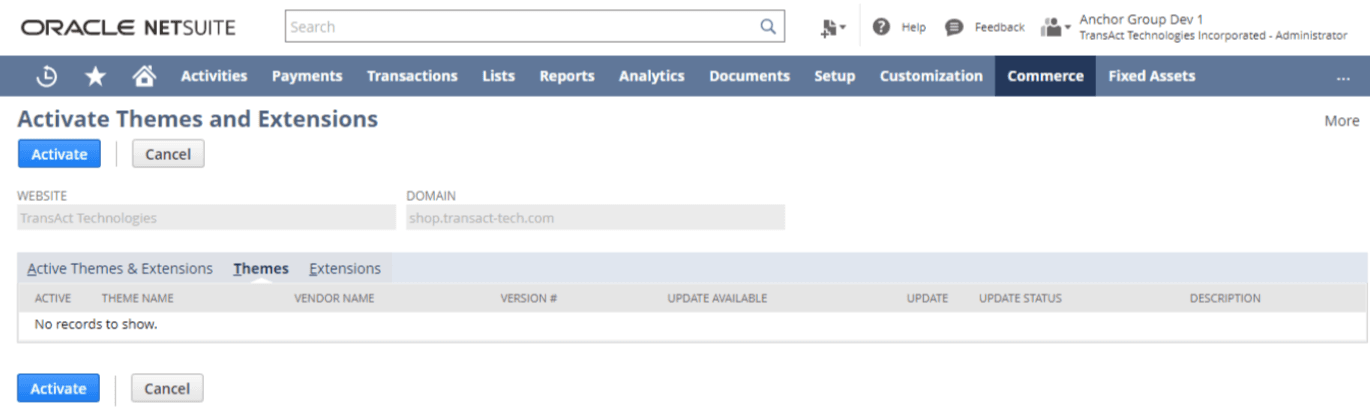Click the Theme Name column header
This screenshot has width=1370, height=409.
pos(138,298)
